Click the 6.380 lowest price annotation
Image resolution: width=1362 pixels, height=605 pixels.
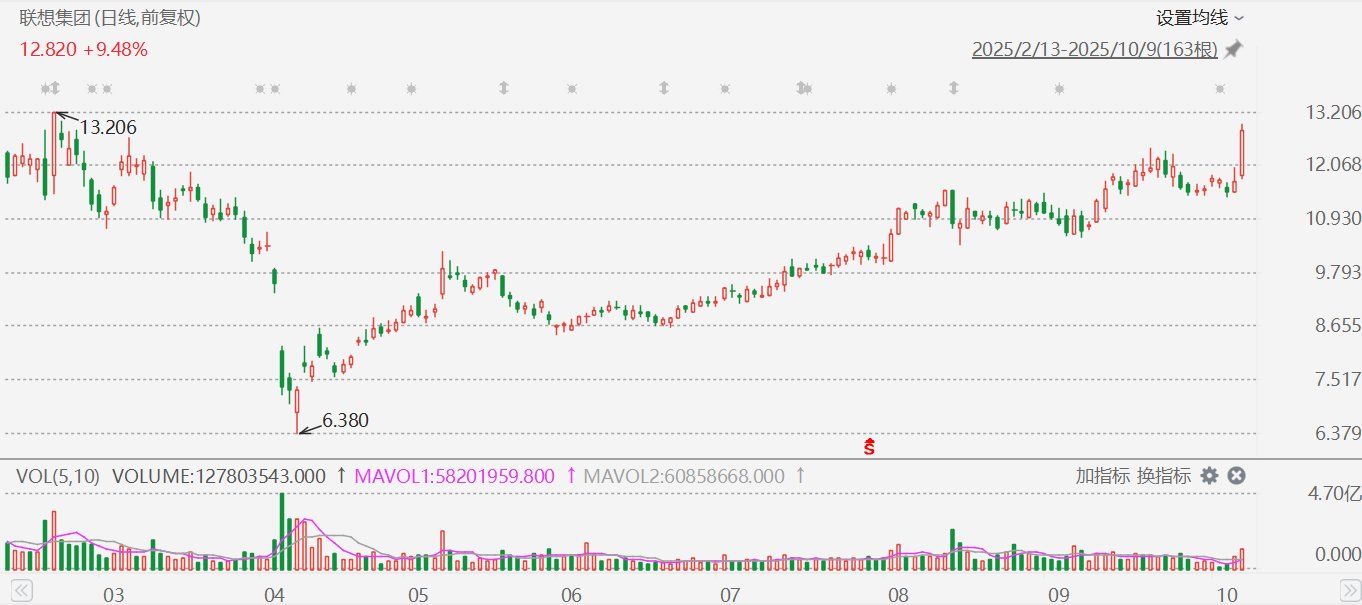(x=345, y=421)
